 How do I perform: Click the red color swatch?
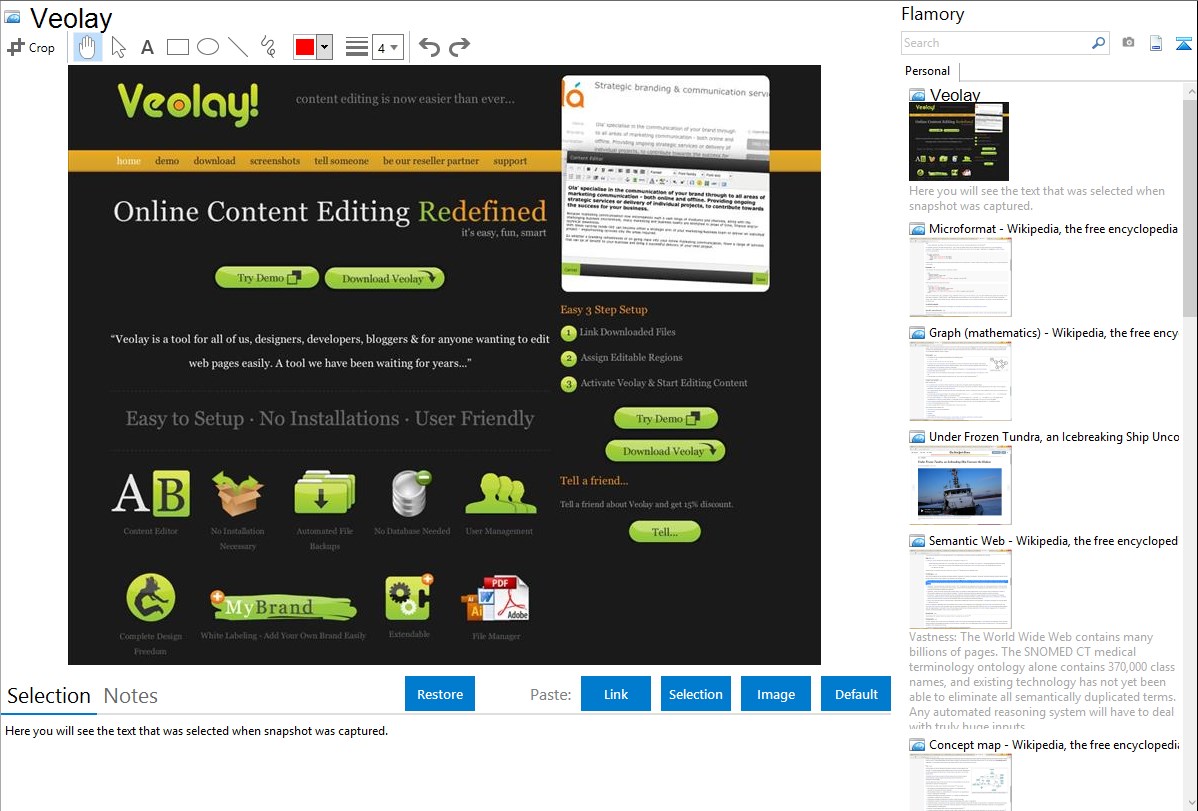[305, 47]
